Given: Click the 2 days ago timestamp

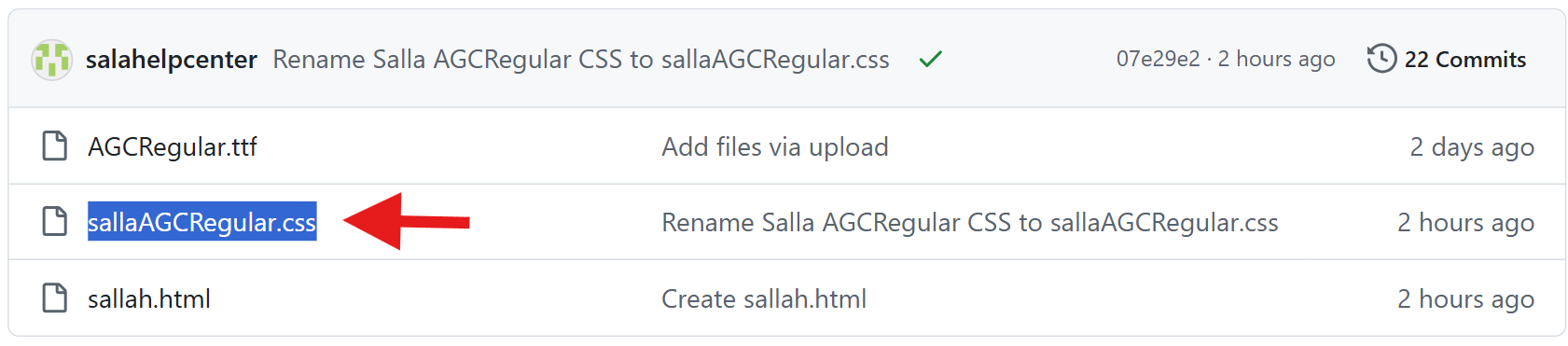Looking at the screenshot, I should (x=1472, y=147).
